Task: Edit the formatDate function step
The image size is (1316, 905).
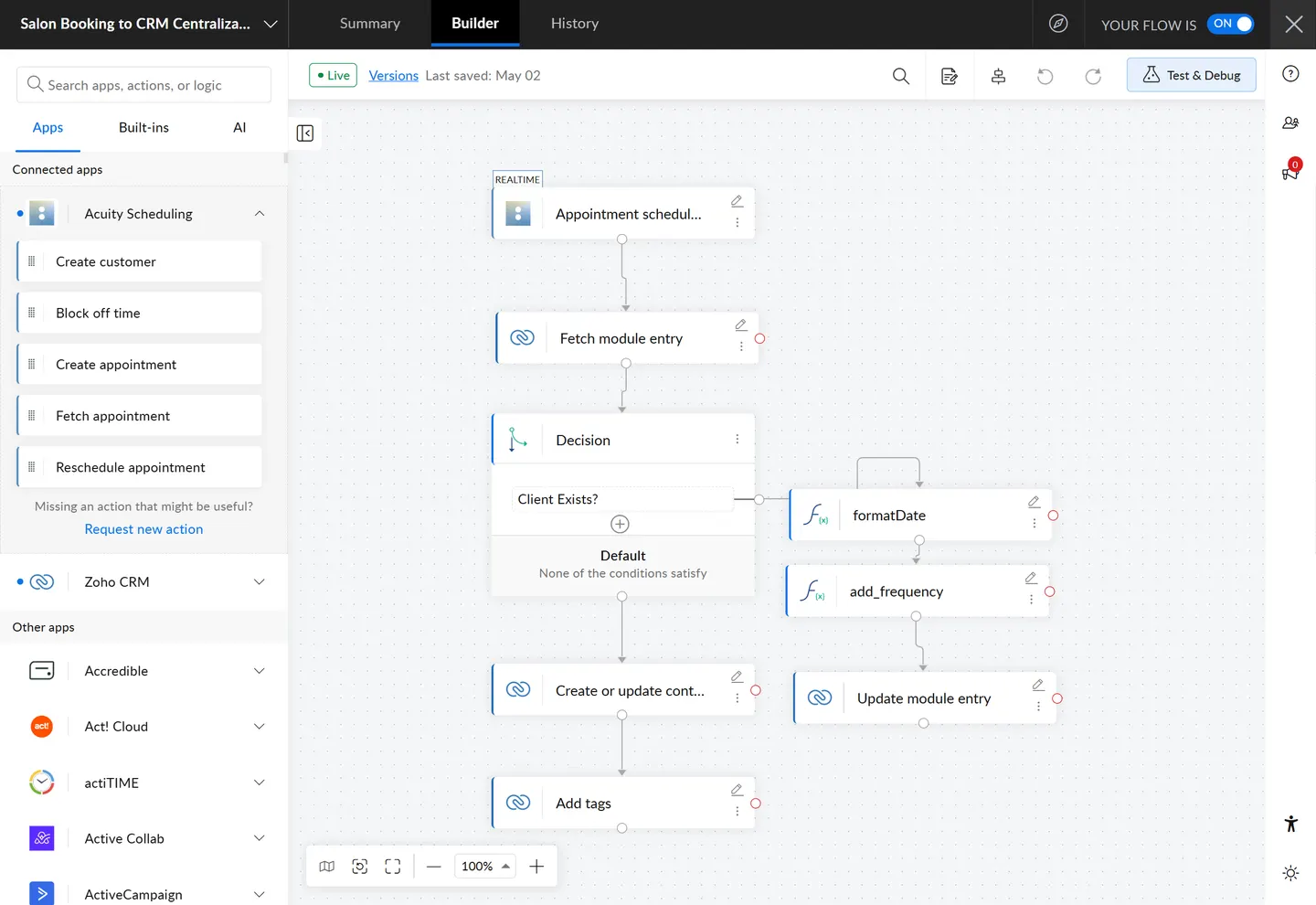Action: [x=1034, y=502]
